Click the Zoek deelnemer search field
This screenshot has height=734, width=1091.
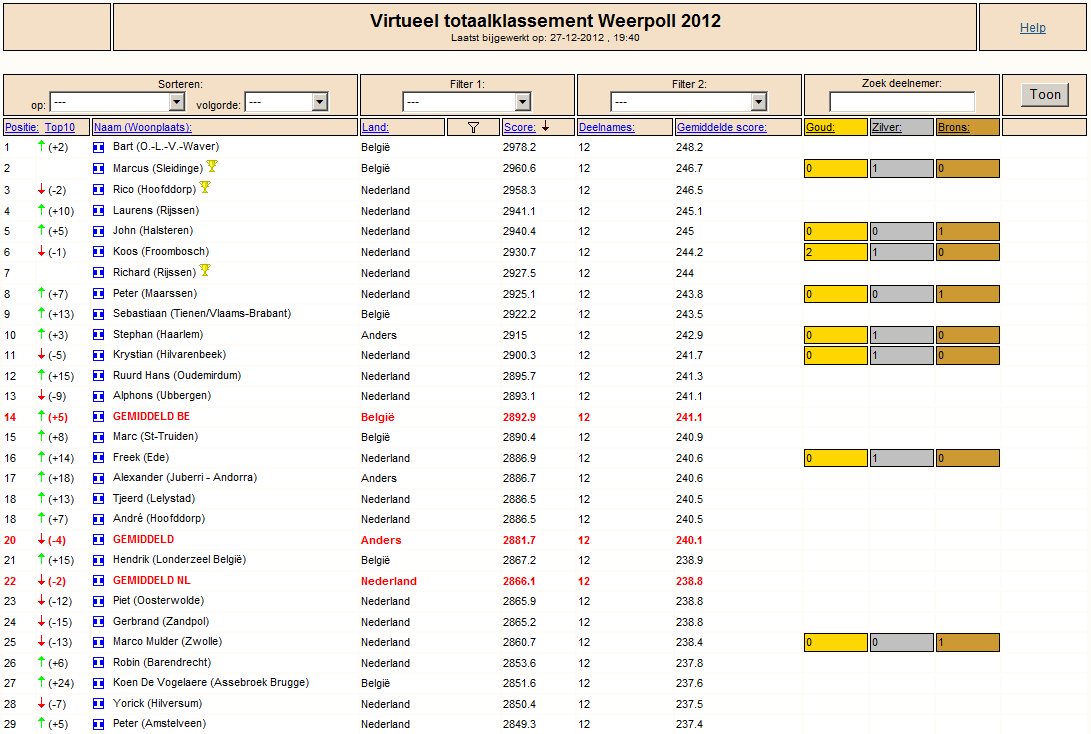pyautogui.click(x=902, y=102)
